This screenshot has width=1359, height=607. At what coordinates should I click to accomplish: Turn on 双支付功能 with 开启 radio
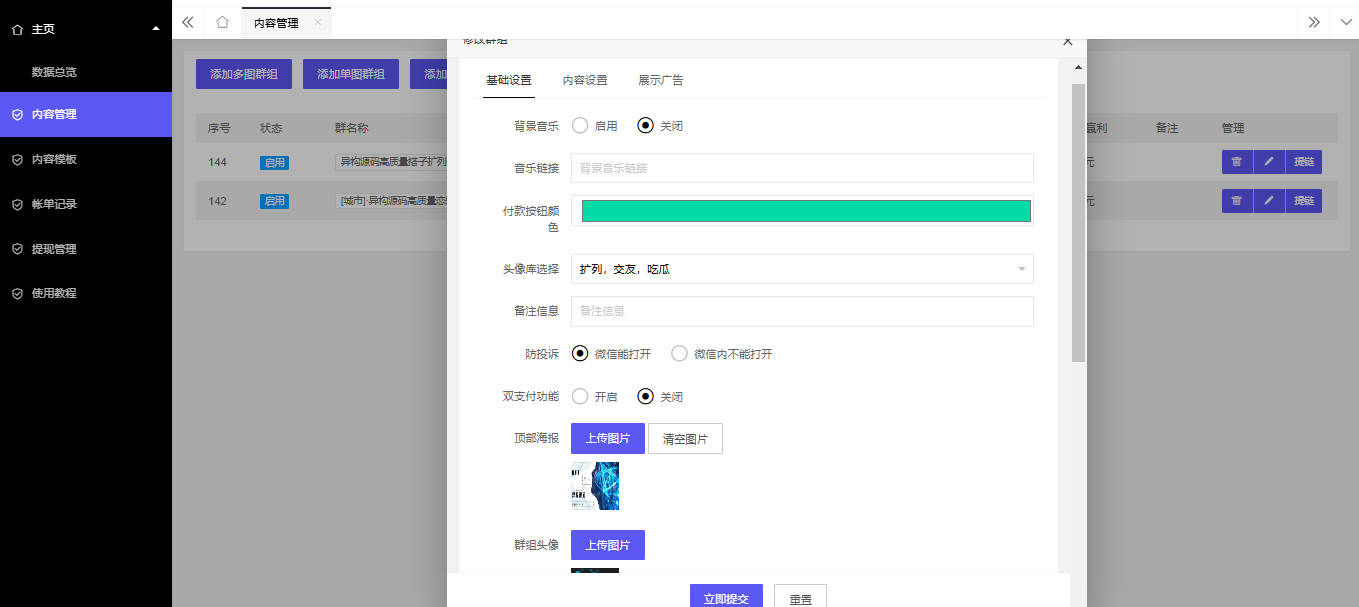point(580,396)
